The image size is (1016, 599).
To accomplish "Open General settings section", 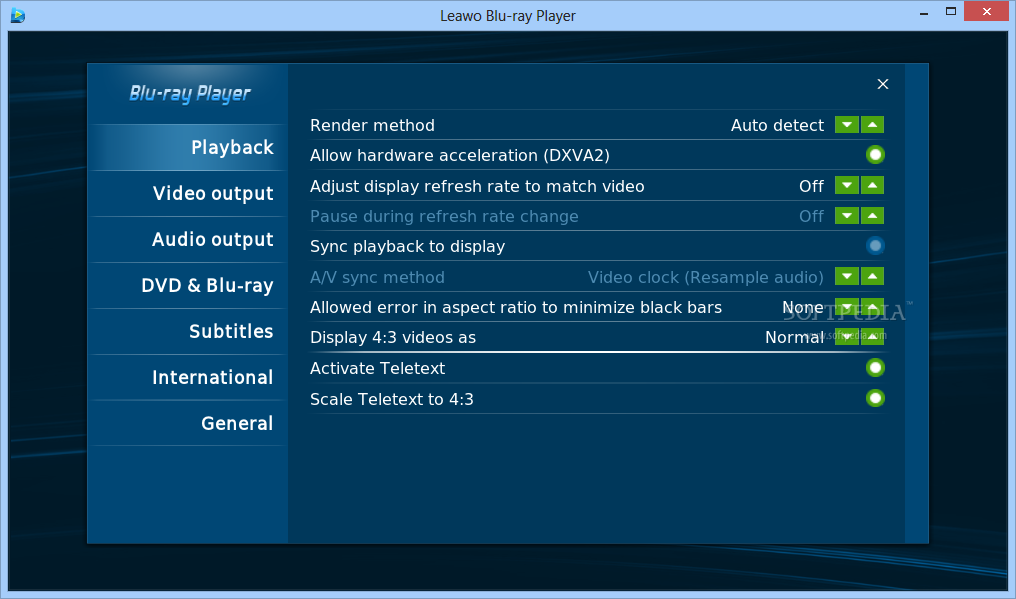I will pos(188,423).
